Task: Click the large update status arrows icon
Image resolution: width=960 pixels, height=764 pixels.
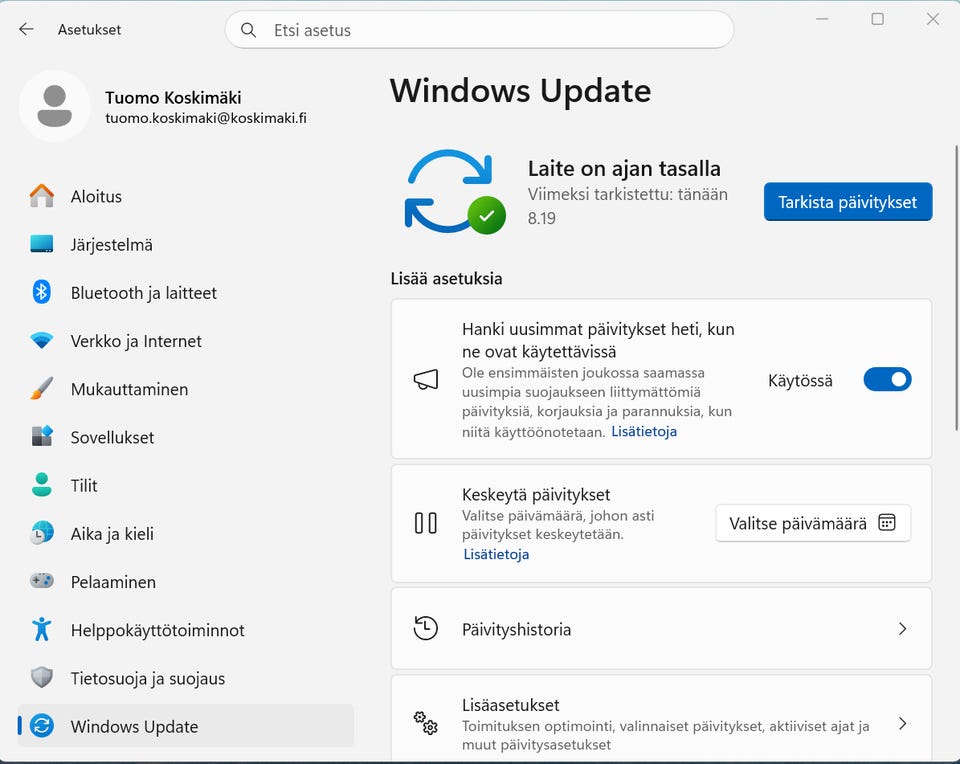Action: (x=455, y=191)
